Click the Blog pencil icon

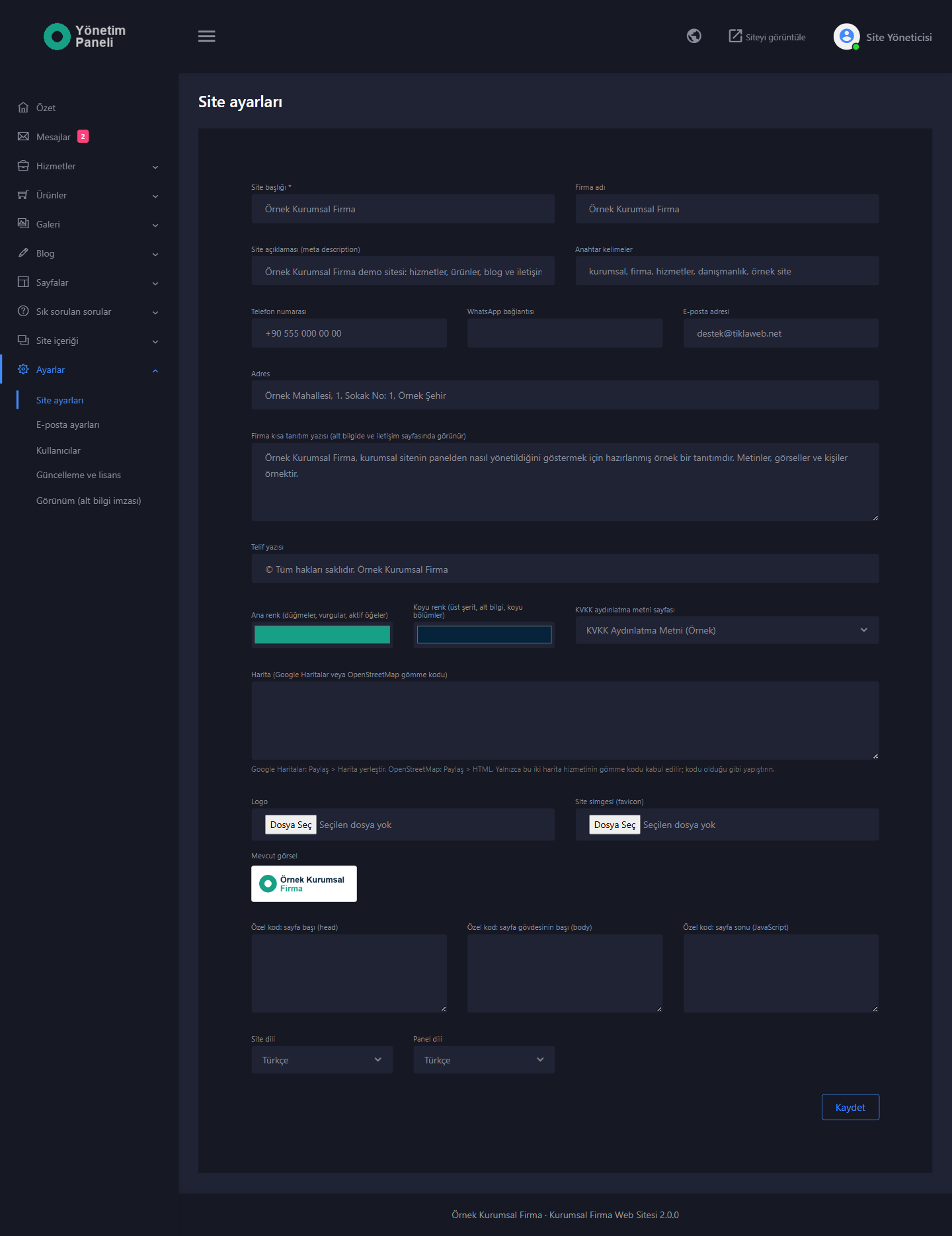23,253
